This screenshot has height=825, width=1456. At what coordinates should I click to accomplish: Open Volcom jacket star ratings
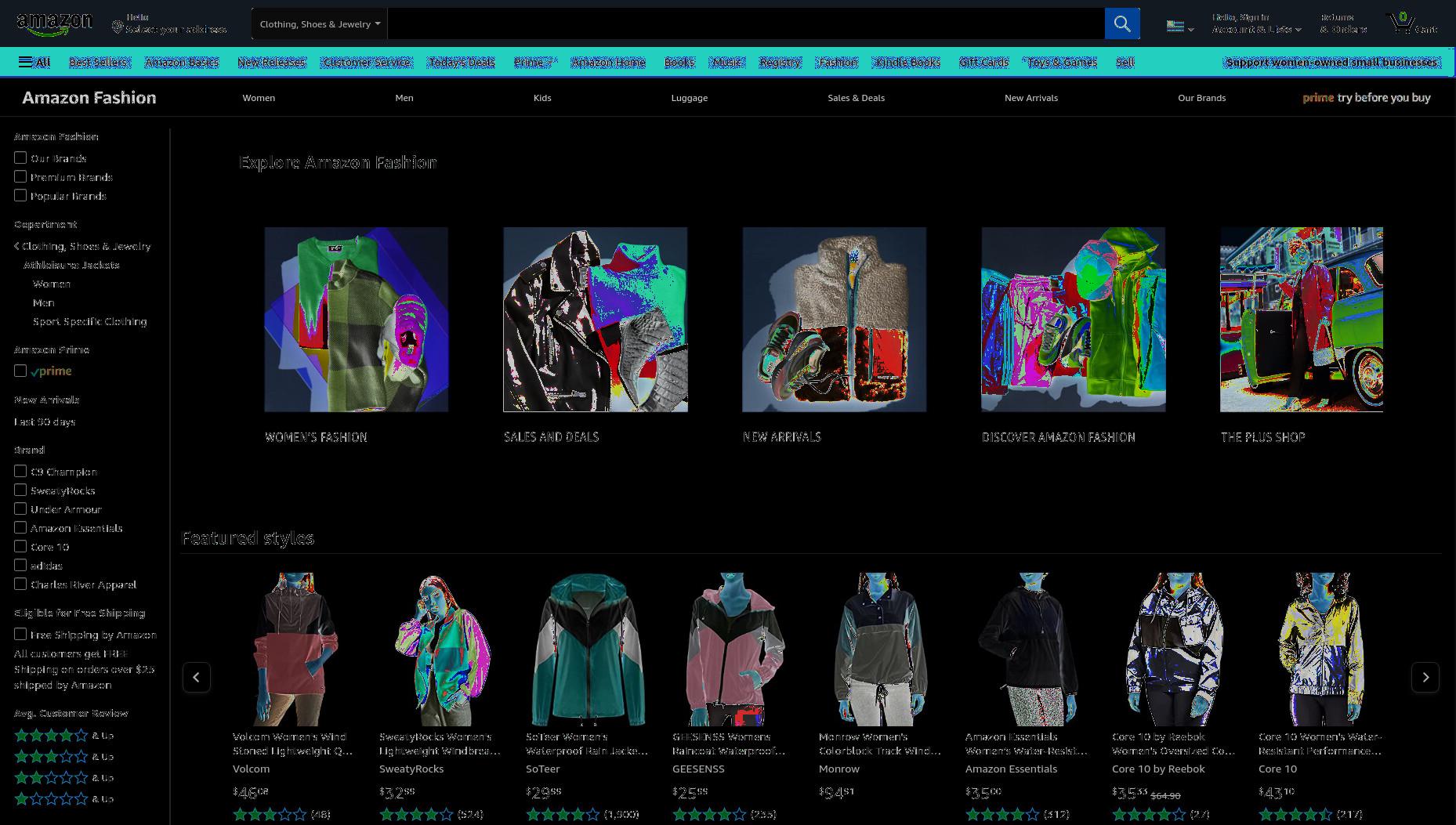[270, 814]
